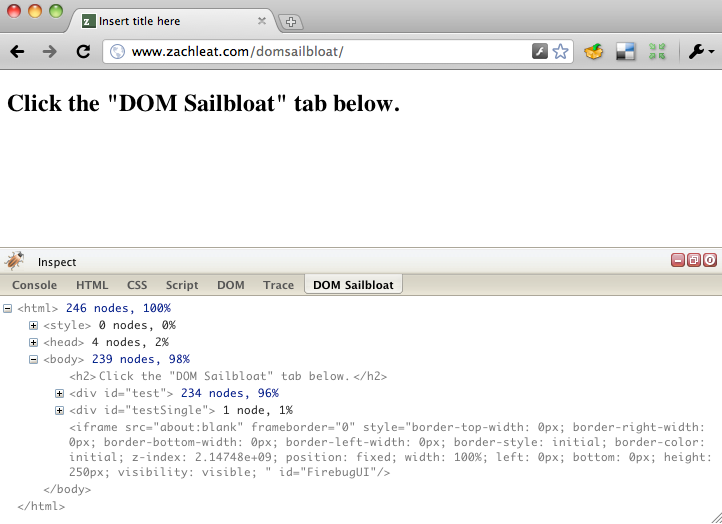Detach Firebug into a new window

pyautogui.click(x=693, y=260)
